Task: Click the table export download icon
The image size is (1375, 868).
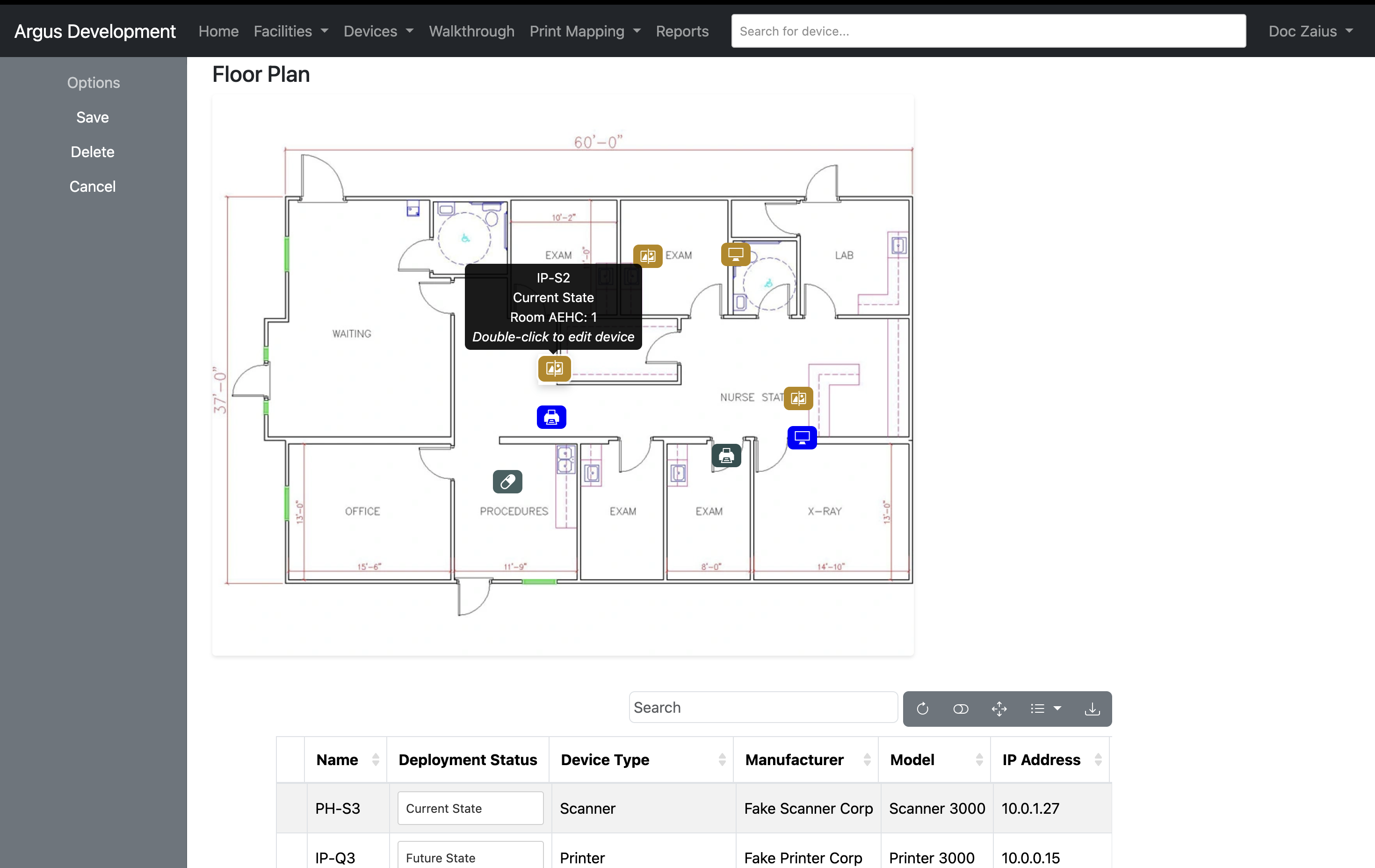Action: 1092,709
